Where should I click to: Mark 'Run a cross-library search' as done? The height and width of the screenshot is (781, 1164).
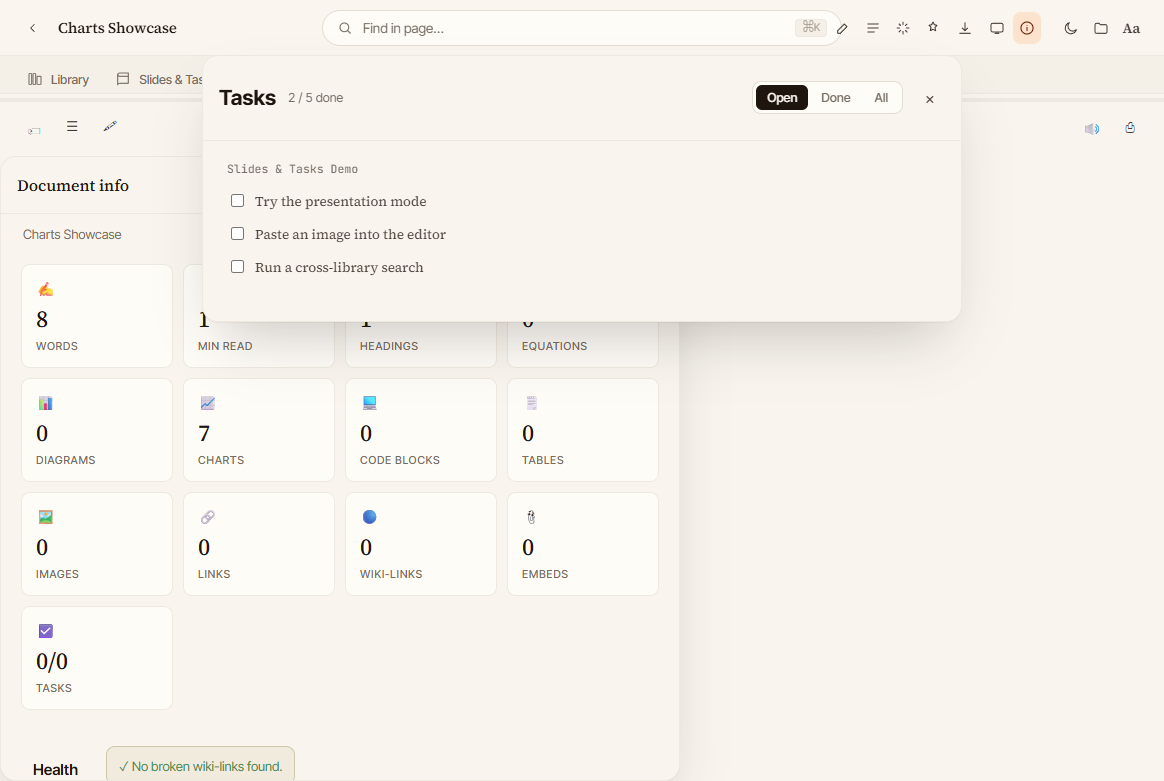coord(238,267)
